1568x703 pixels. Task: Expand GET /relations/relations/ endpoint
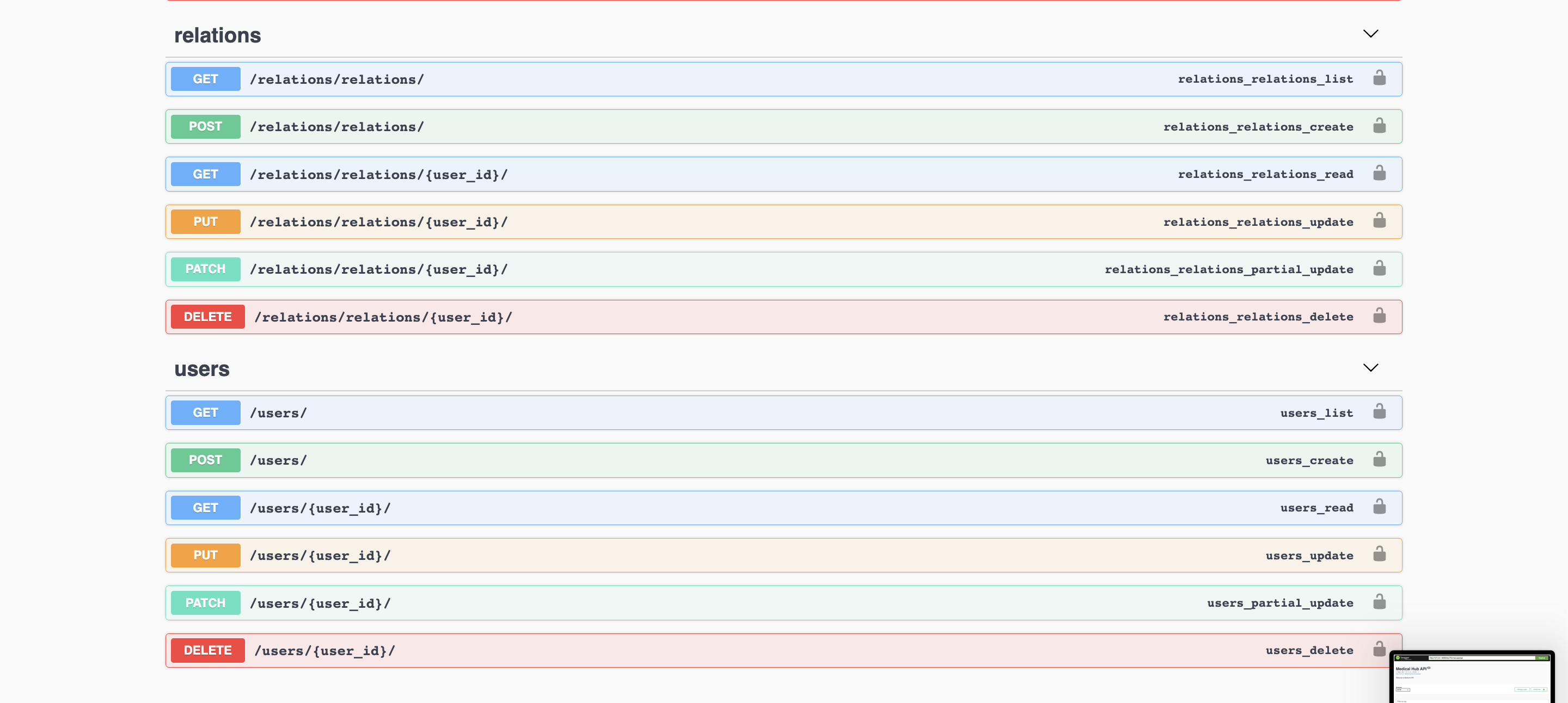[336, 79]
